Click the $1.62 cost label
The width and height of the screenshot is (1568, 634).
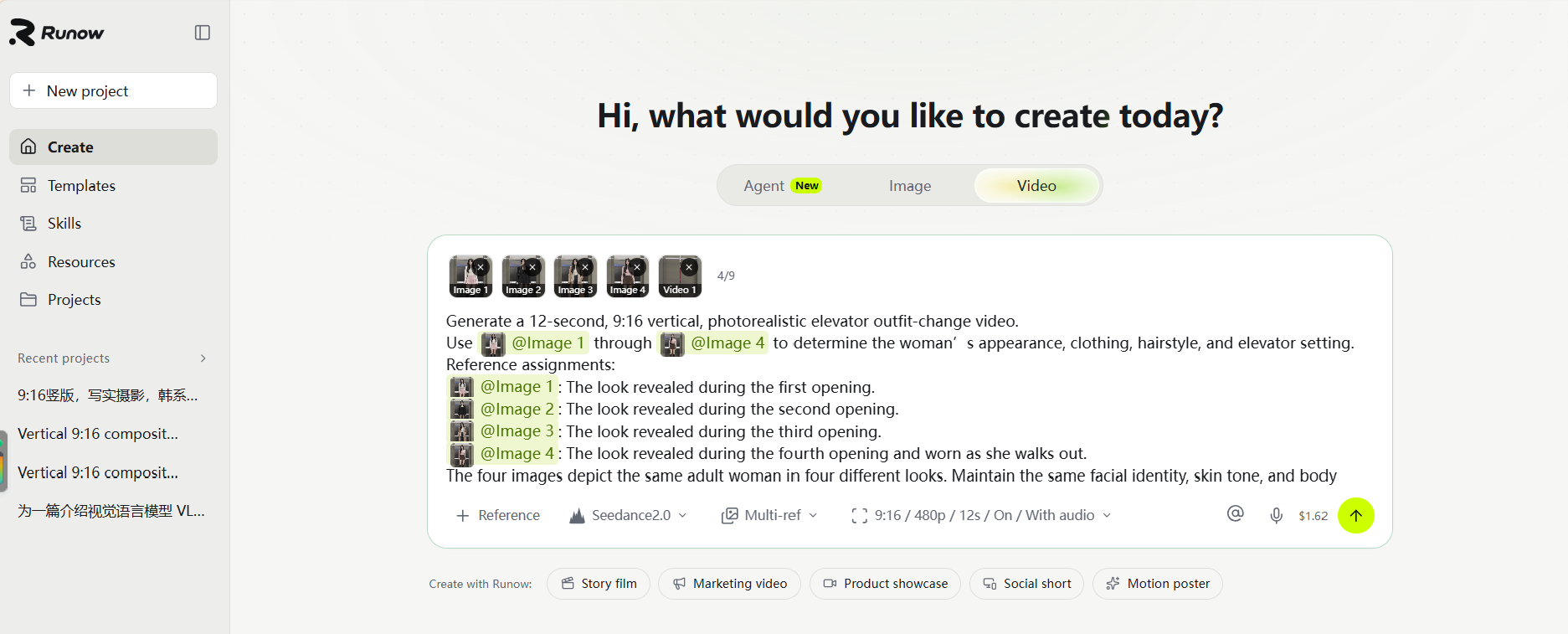pos(1313,516)
